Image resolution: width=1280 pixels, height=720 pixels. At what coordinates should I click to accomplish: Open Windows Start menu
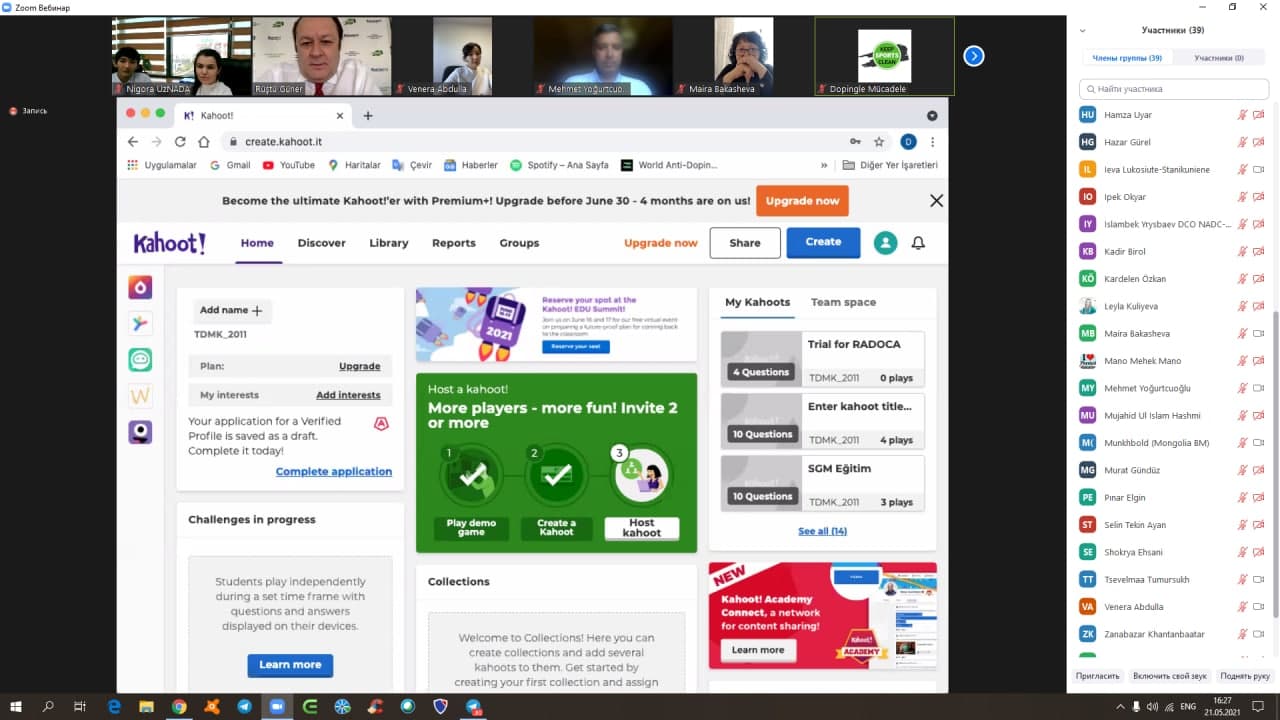16,707
